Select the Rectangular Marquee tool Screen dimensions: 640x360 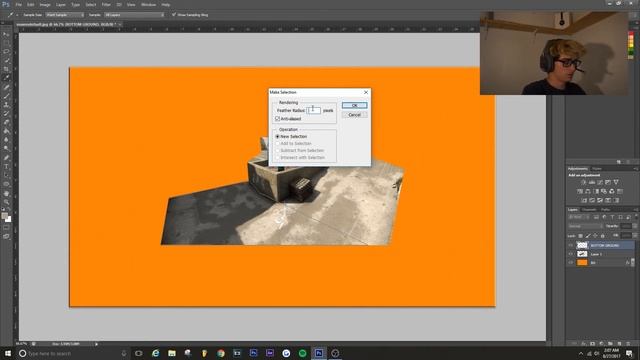tap(6, 43)
